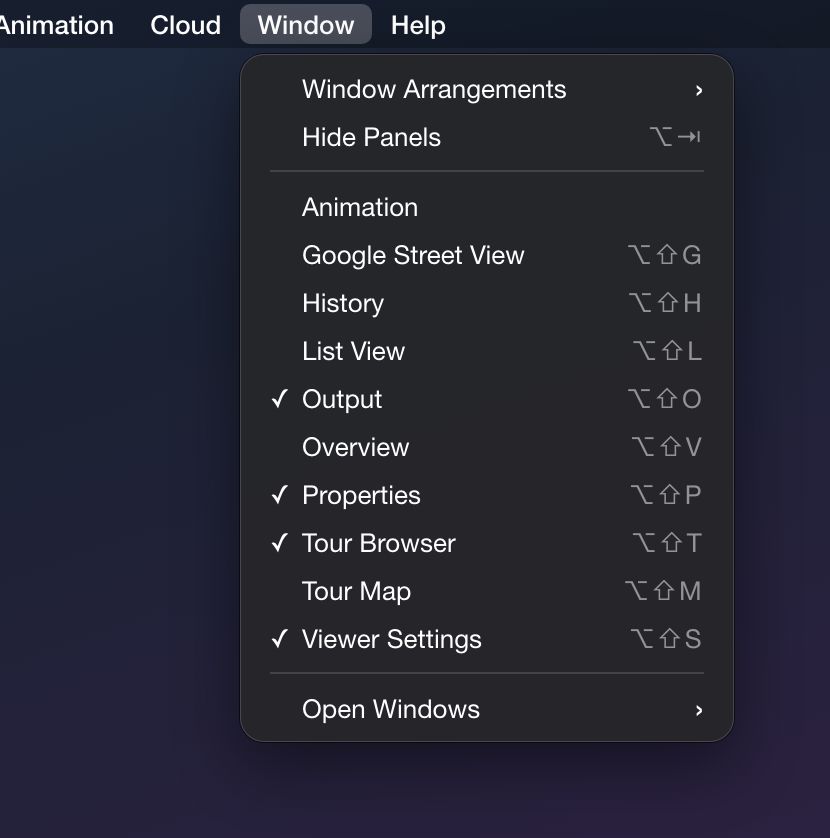This screenshot has height=838, width=830.
Task: Uncheck the Properties panel entry
Action: coord(487,495)
